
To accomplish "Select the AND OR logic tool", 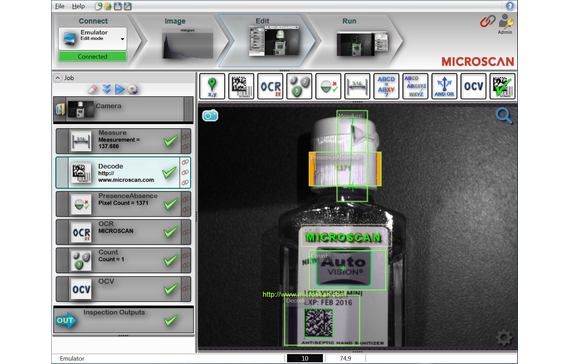I will point(444,86).
